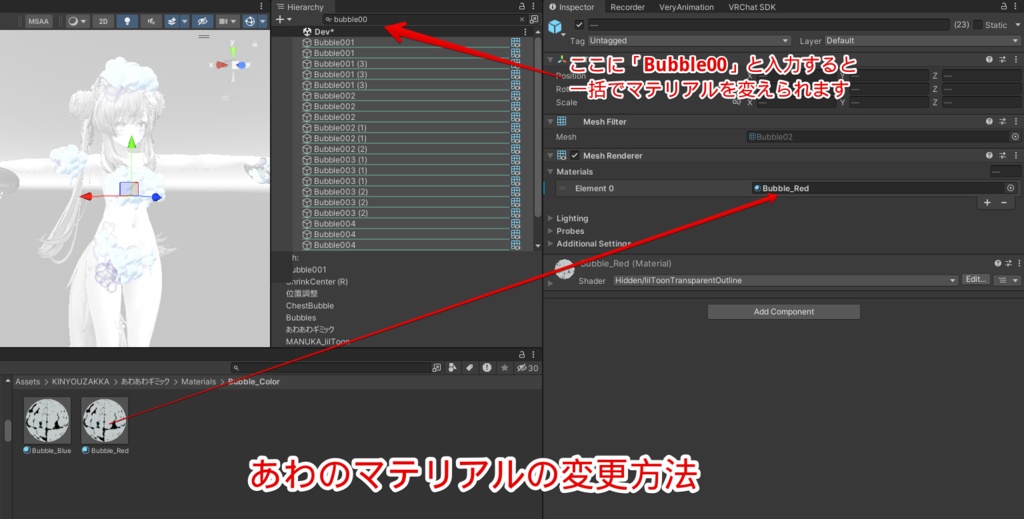This screenshot has height=519, width=1024.
Task: Click the GameObject cube icon in Inspector
Action: coord(555,27)
